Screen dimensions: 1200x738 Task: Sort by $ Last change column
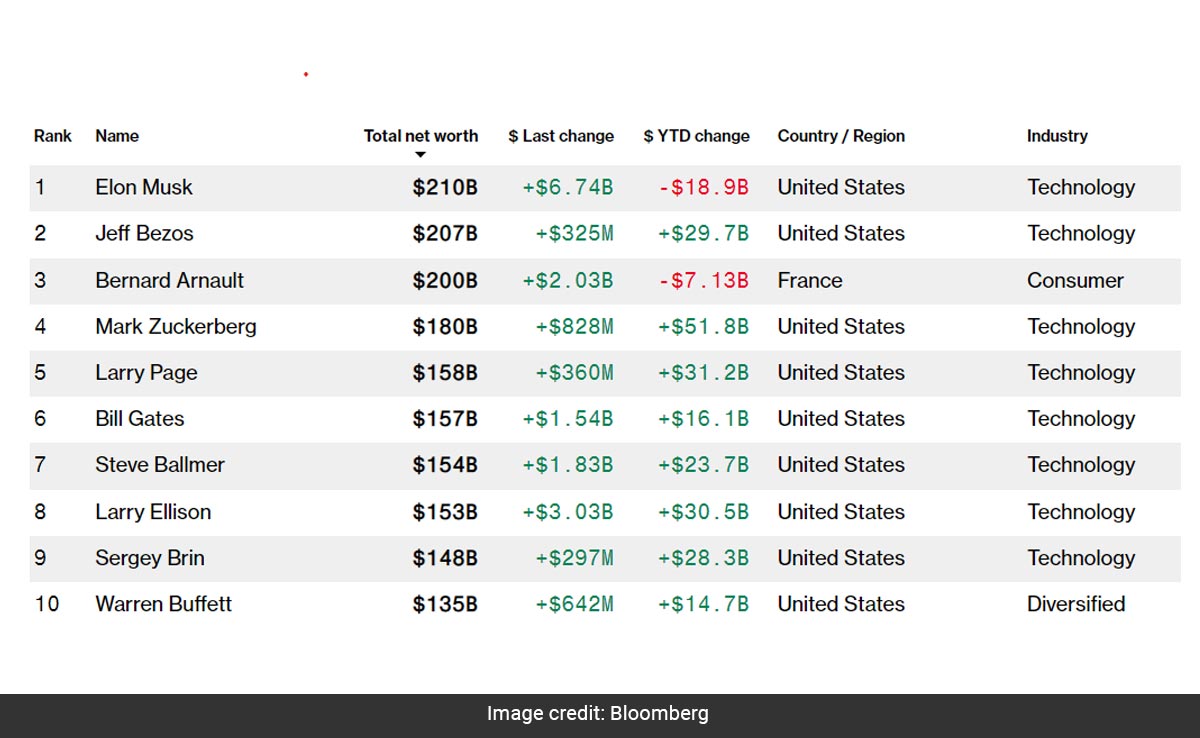click(x=560, y=136)
